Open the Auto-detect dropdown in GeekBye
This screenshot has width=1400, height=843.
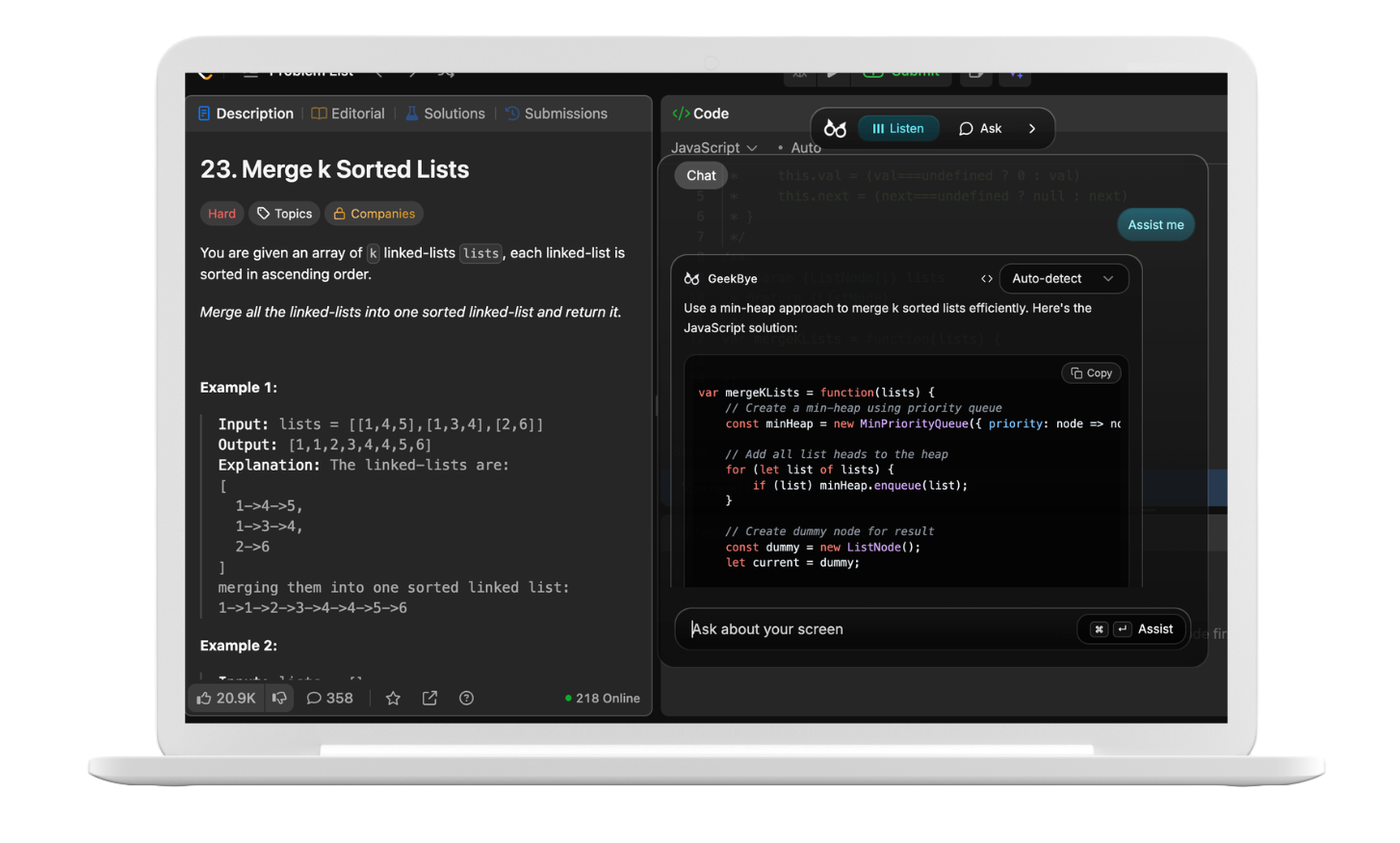point(1063,278)
